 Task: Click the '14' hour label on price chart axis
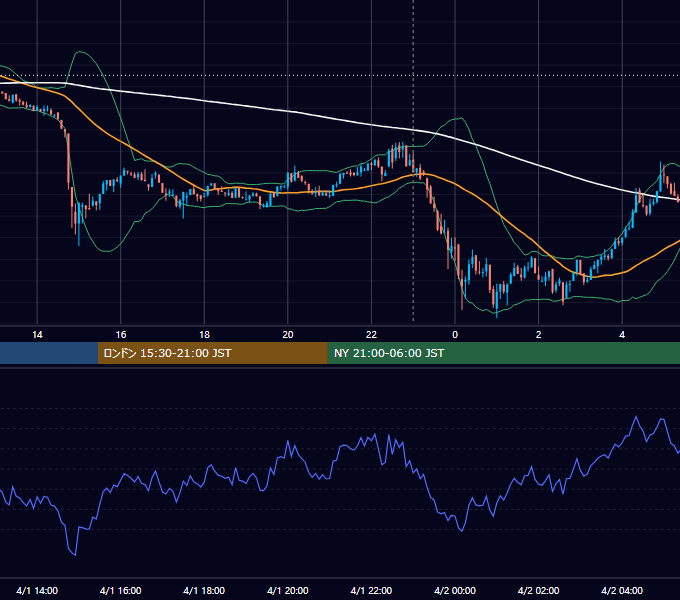[37, 335]
